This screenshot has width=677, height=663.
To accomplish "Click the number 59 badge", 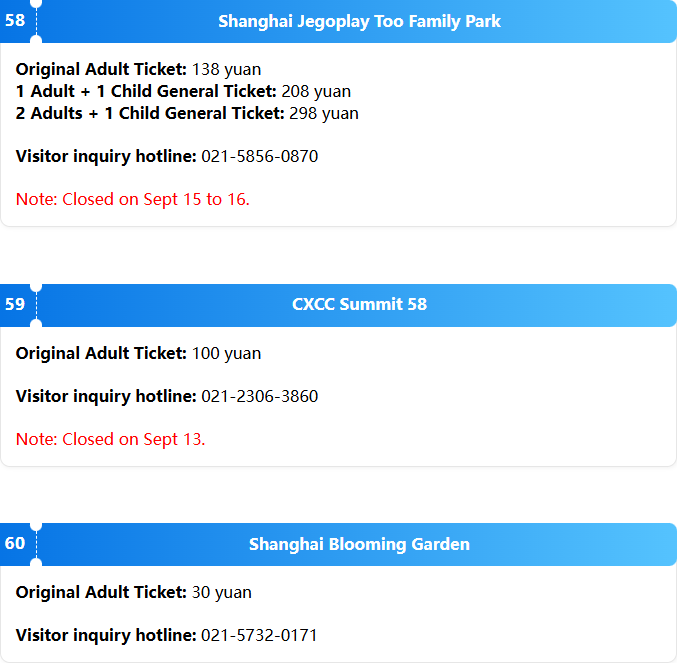I will pyautogui.click(x=15, y=304).
